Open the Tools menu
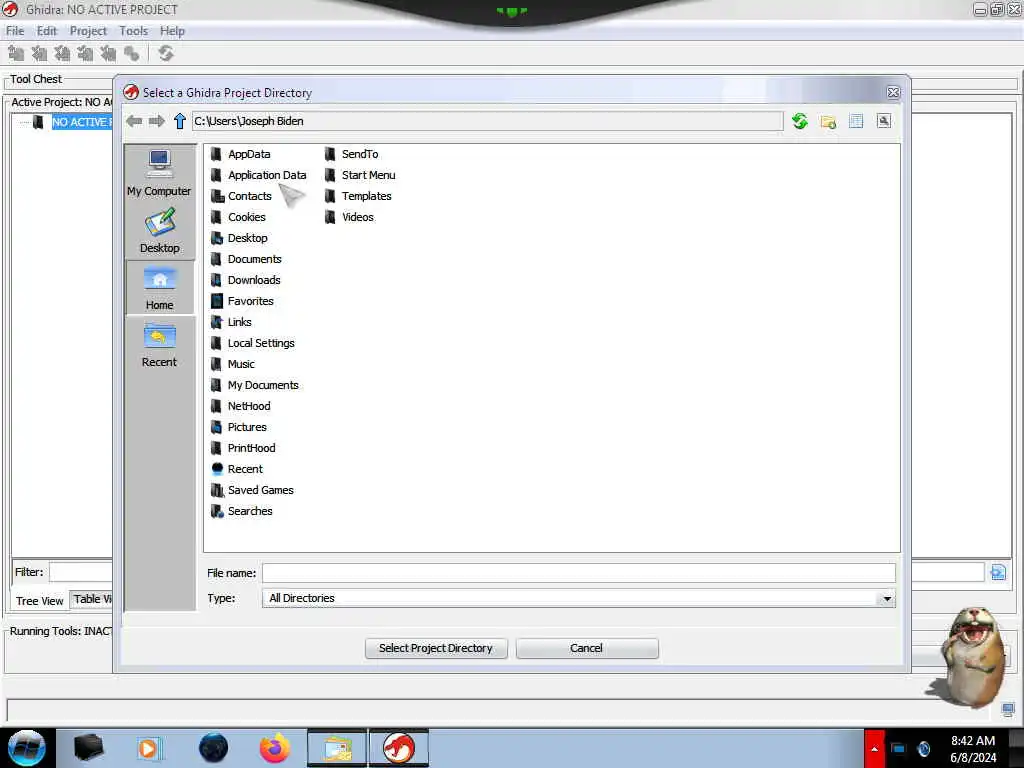This screenshot has height=768, width=1024. click(x=133, y=31)
